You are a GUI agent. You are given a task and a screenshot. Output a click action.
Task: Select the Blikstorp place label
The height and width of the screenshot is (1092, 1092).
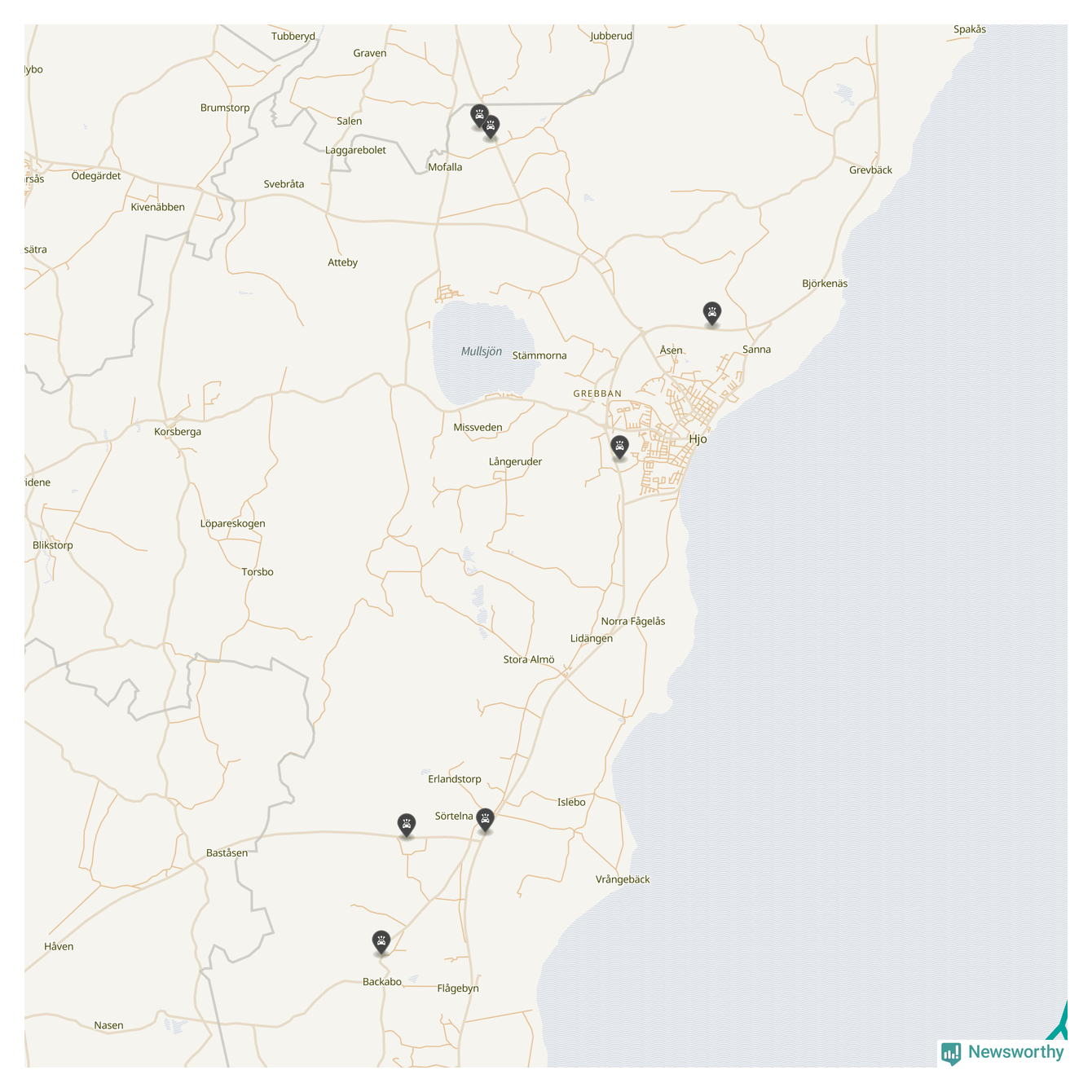[53, 545]
